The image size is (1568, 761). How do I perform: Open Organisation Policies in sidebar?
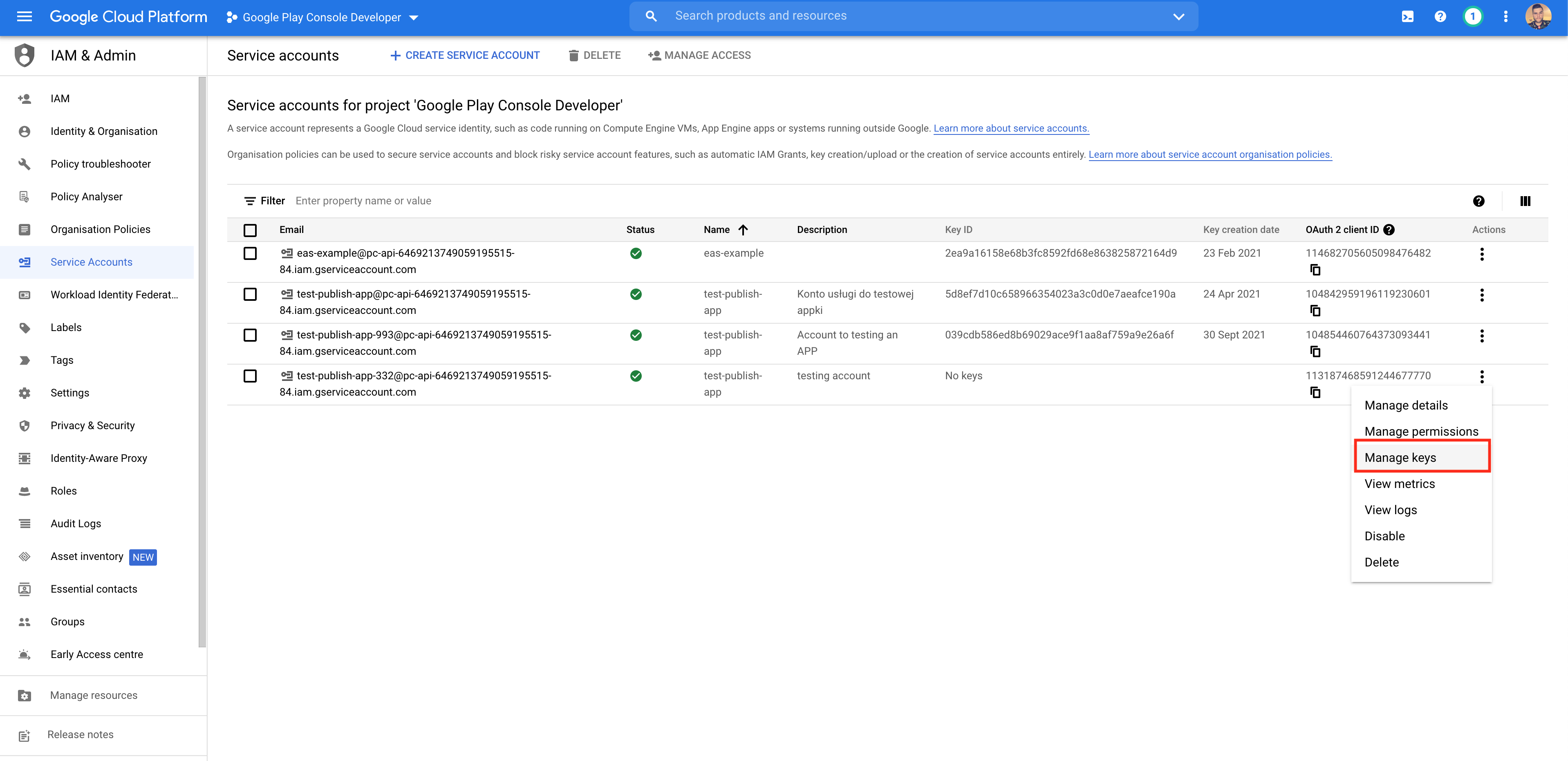click(x=97, y=230)
